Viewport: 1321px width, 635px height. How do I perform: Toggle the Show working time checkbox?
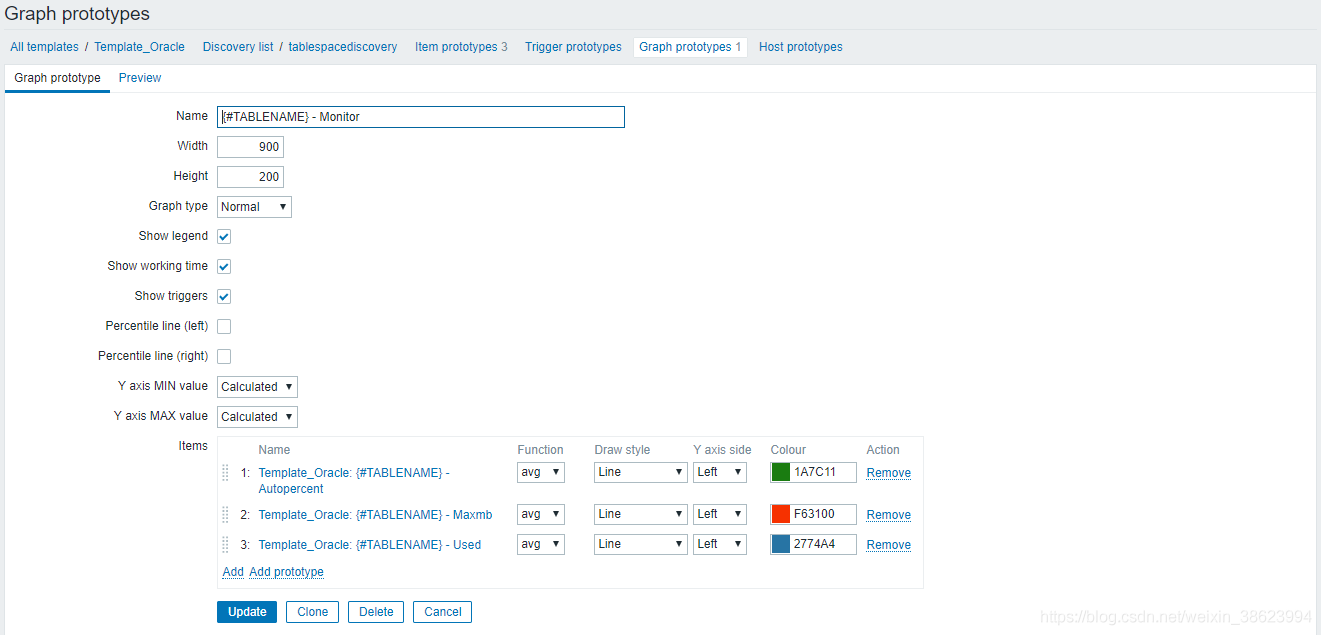click(x=224, y=267)
